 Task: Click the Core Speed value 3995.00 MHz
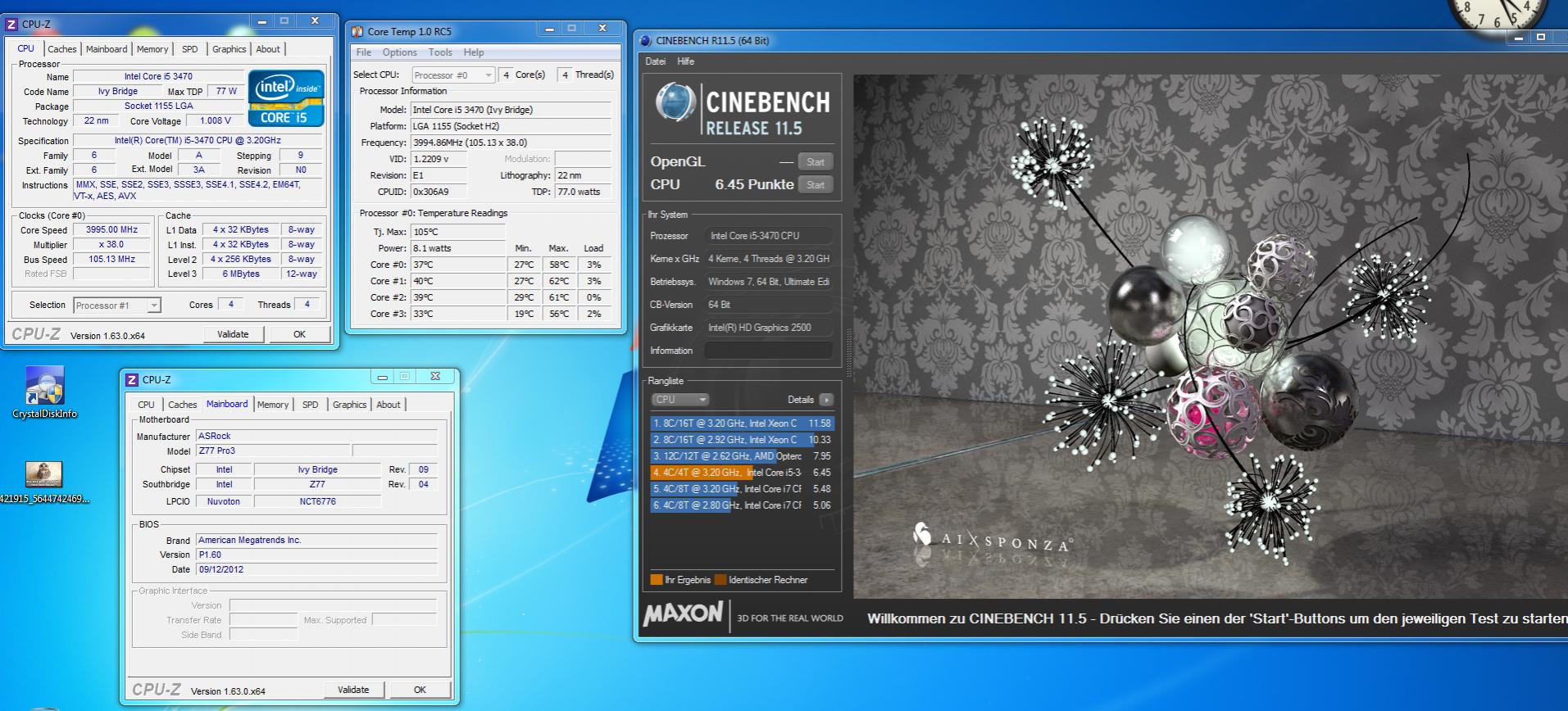point(112,230)
